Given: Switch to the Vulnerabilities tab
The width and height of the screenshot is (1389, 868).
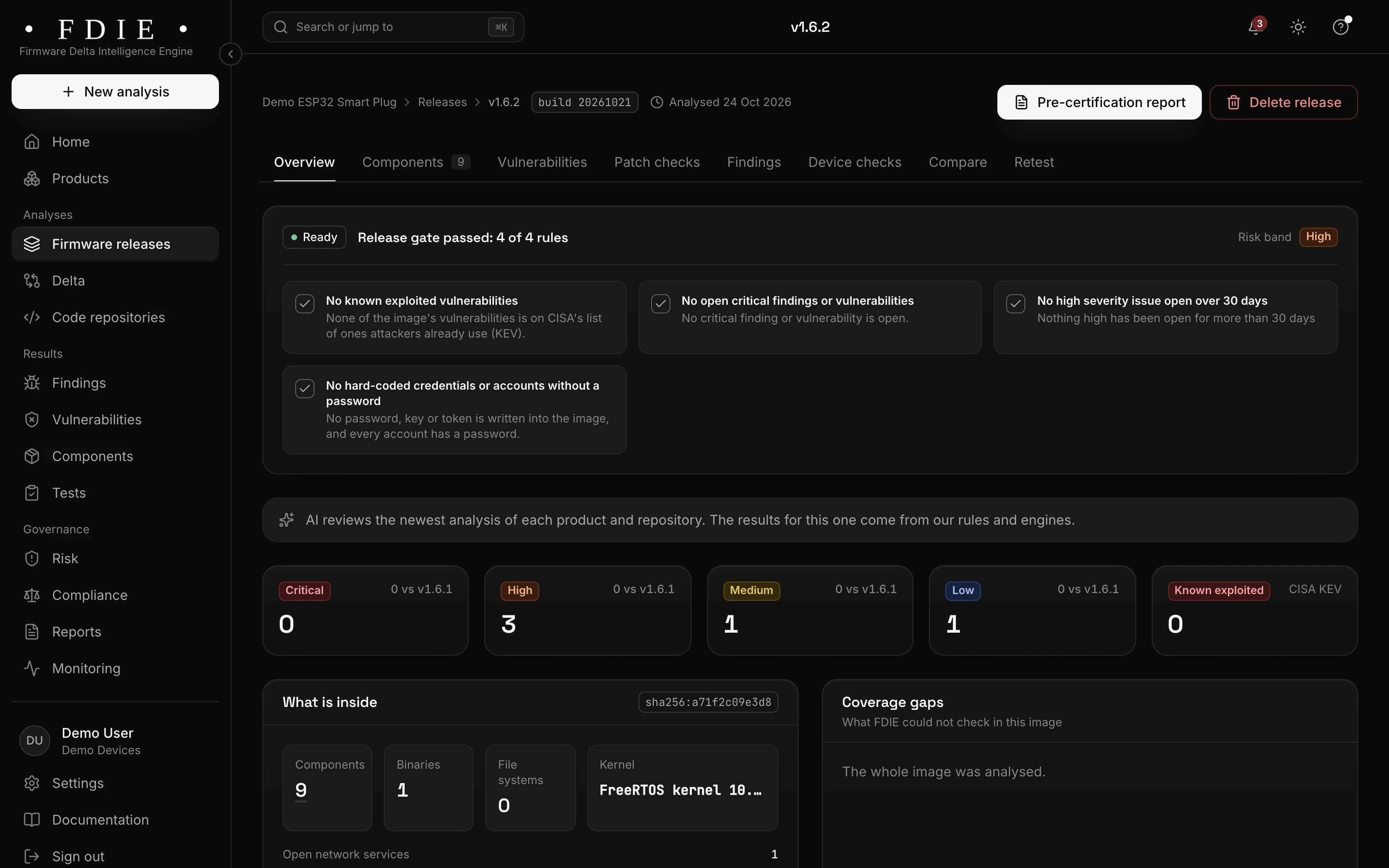Looking at the screenshot, I should [x=542, y=163].
